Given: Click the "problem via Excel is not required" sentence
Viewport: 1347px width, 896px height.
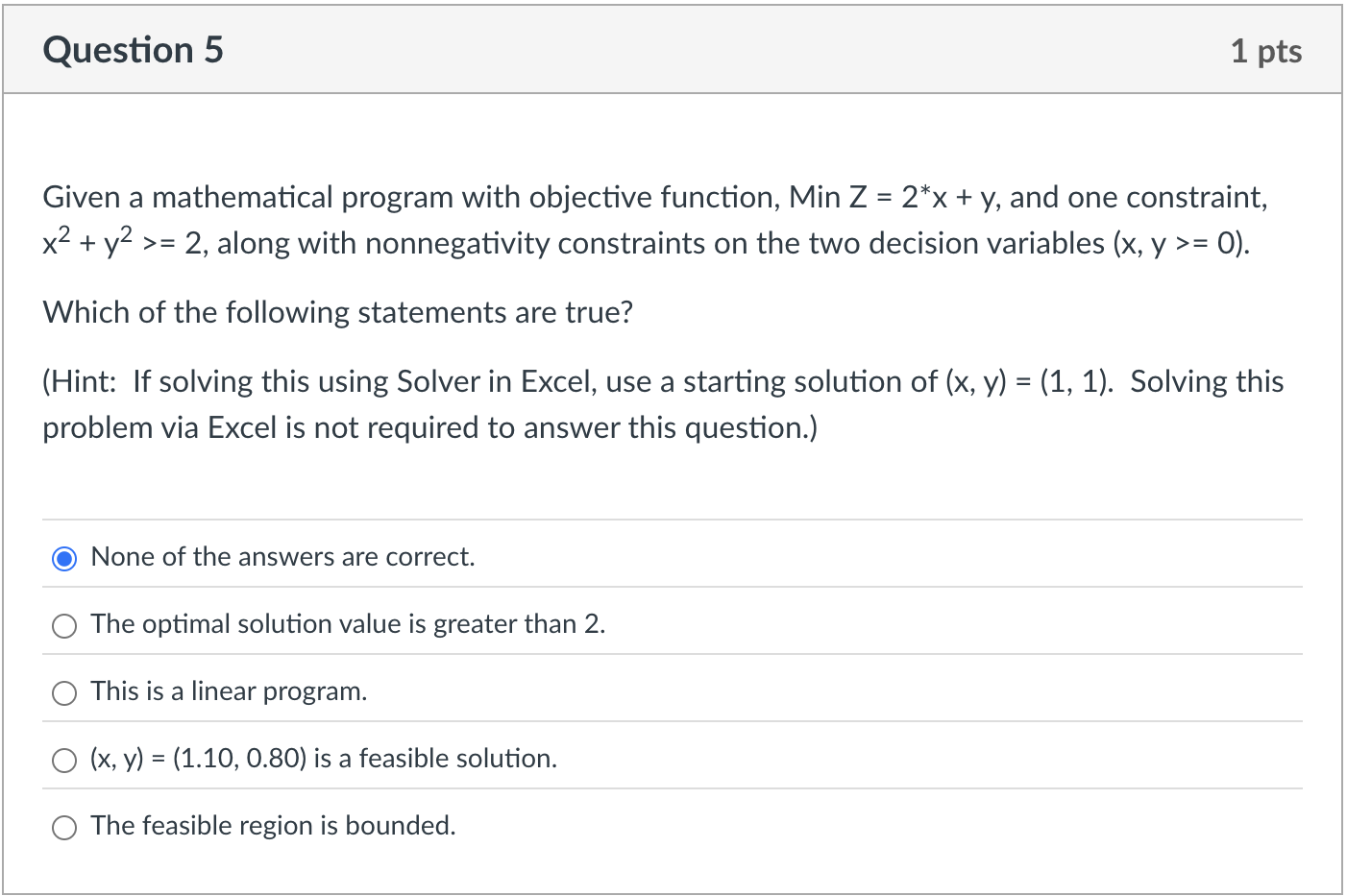Looking at the screenshot, I should click(429, 427).
